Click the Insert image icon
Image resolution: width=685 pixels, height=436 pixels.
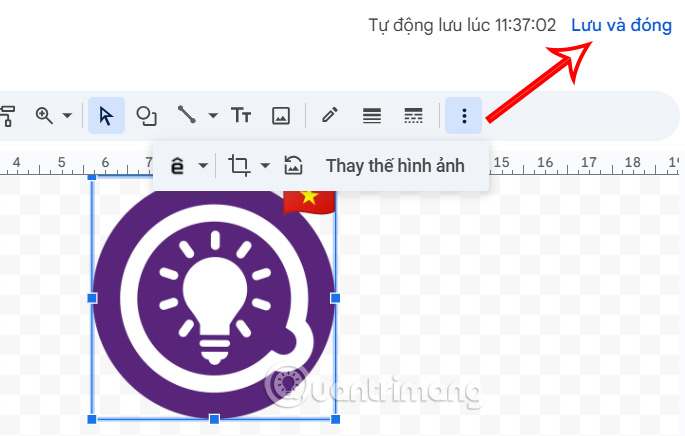coord(280,116)
